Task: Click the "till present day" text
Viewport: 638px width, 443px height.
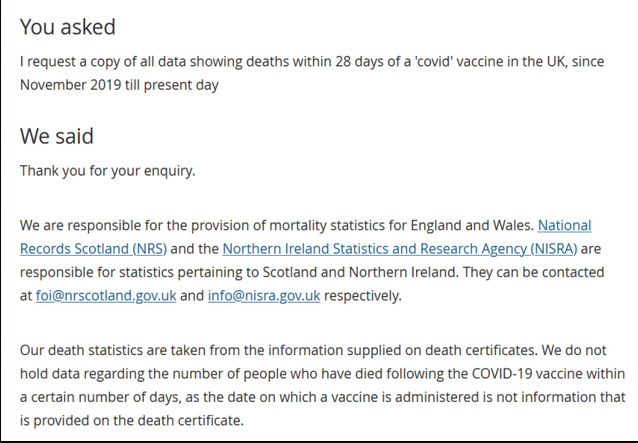Action: (172, 85)
